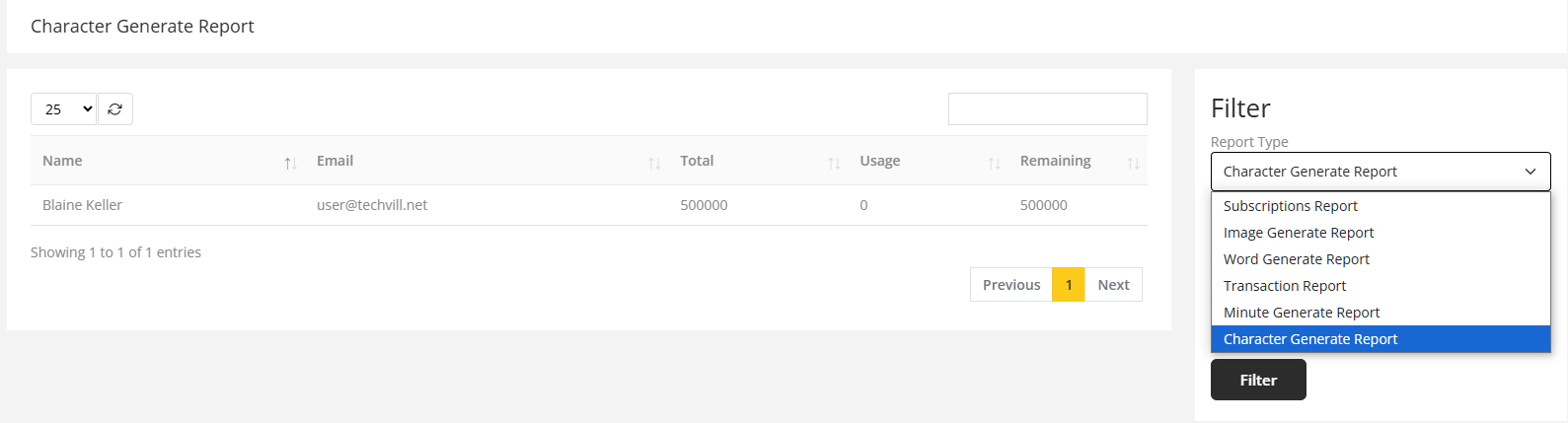Sort by Remaining column sort icon

[x=1133, y=163]
